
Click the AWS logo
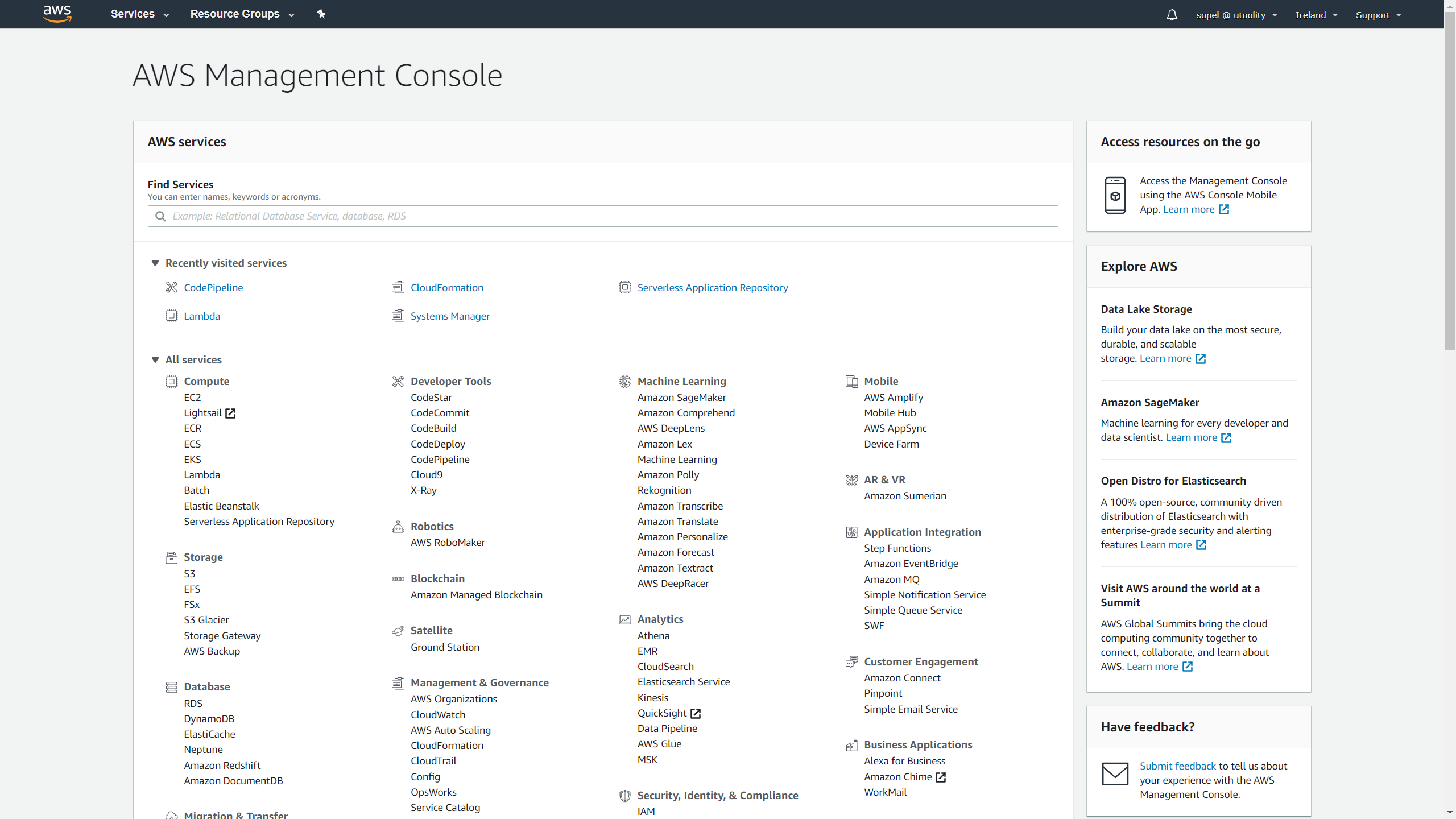[57, 14]
